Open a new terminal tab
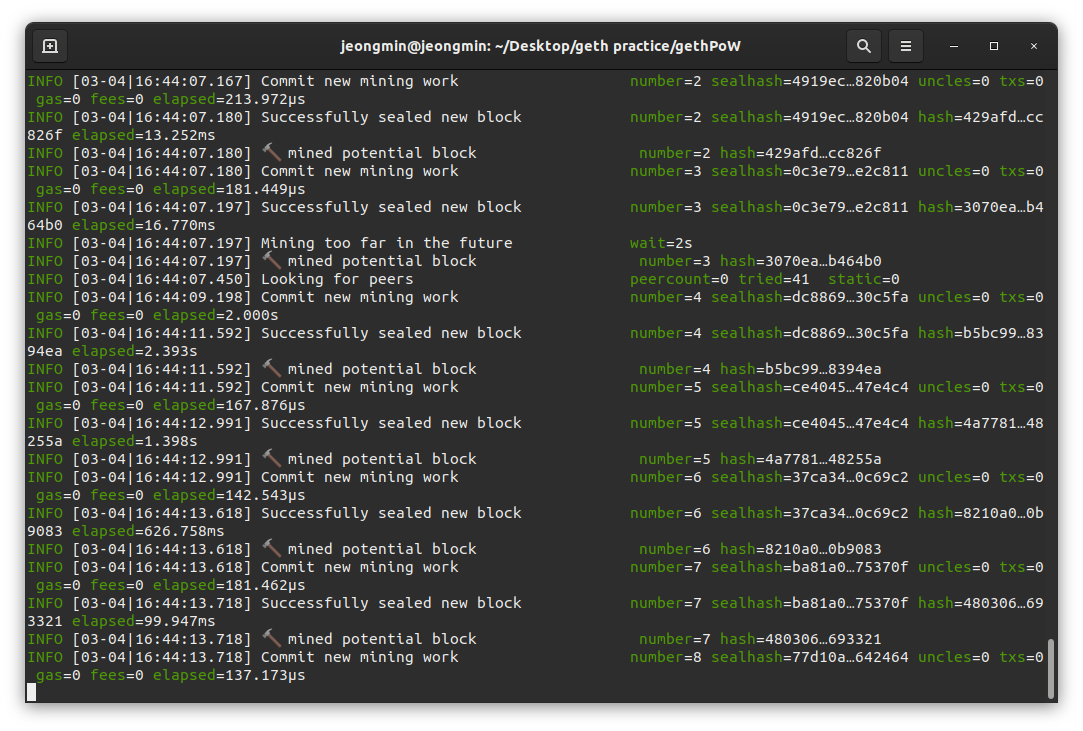Viewport: 1083px width, 731px height. click(50, 46)
